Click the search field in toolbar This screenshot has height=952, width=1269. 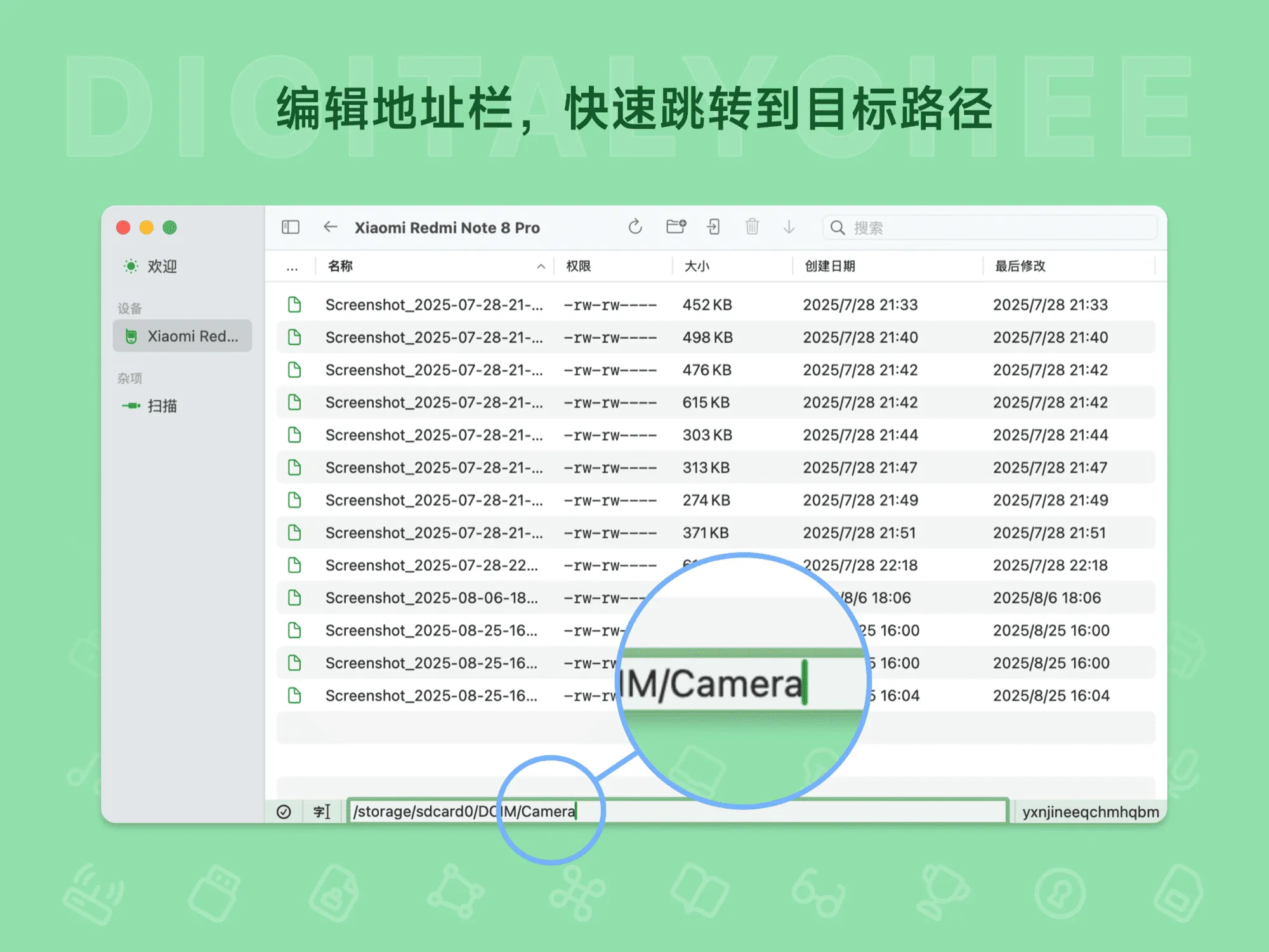click(990, 228)
